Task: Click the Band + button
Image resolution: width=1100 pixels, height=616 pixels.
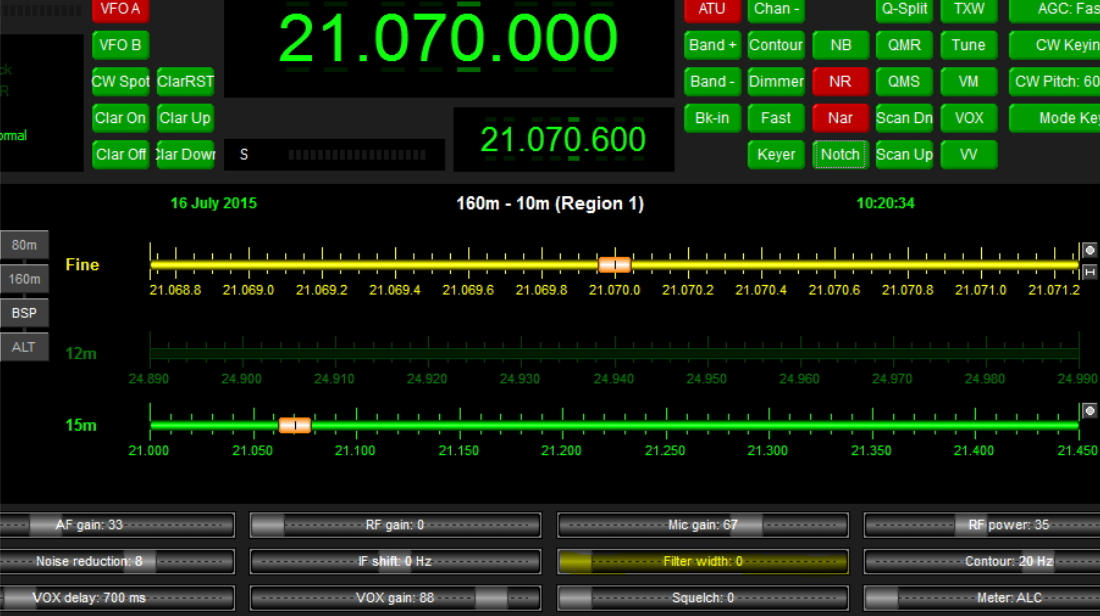Action: pyautogui.click(x=712, y=46)
